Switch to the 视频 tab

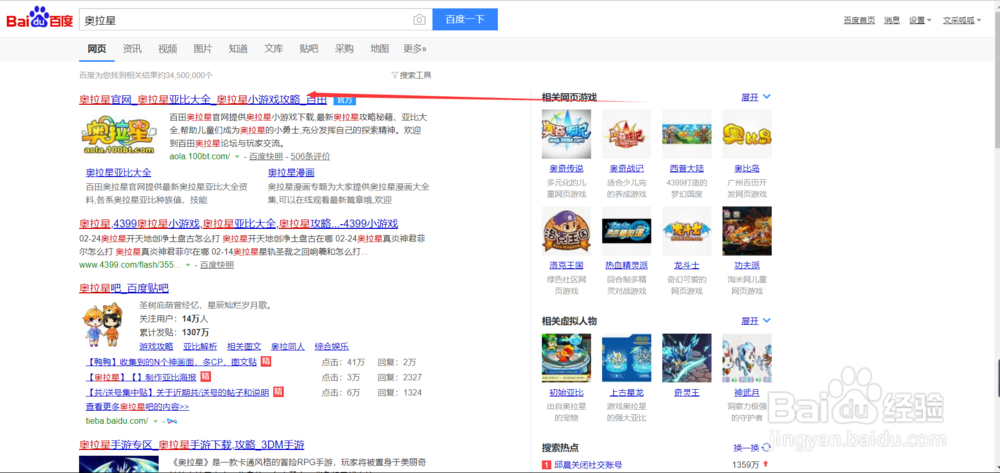(167, 48)
